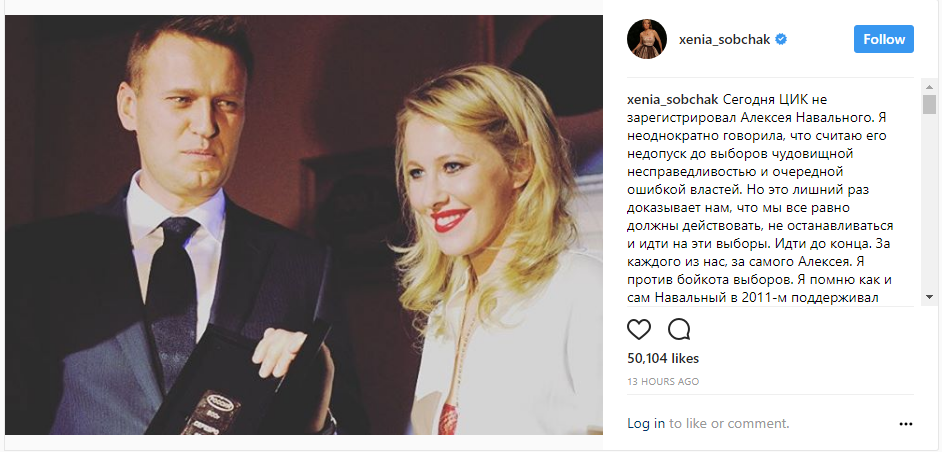
Task: Like the post with the heart icon
Action: [639, 329]
